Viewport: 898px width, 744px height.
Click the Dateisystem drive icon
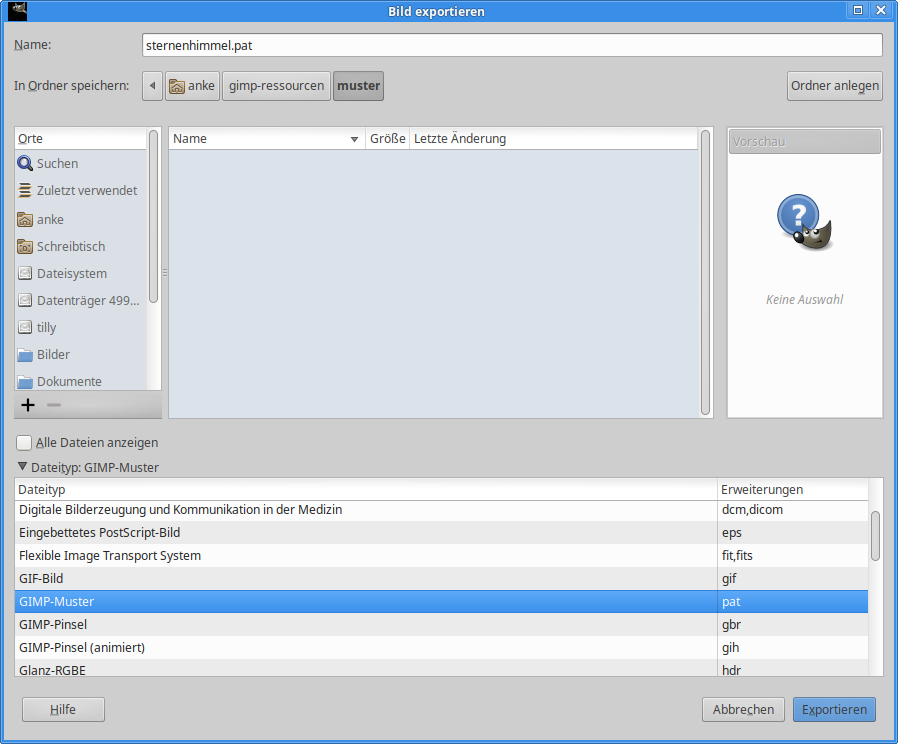(x=25, y=273)
